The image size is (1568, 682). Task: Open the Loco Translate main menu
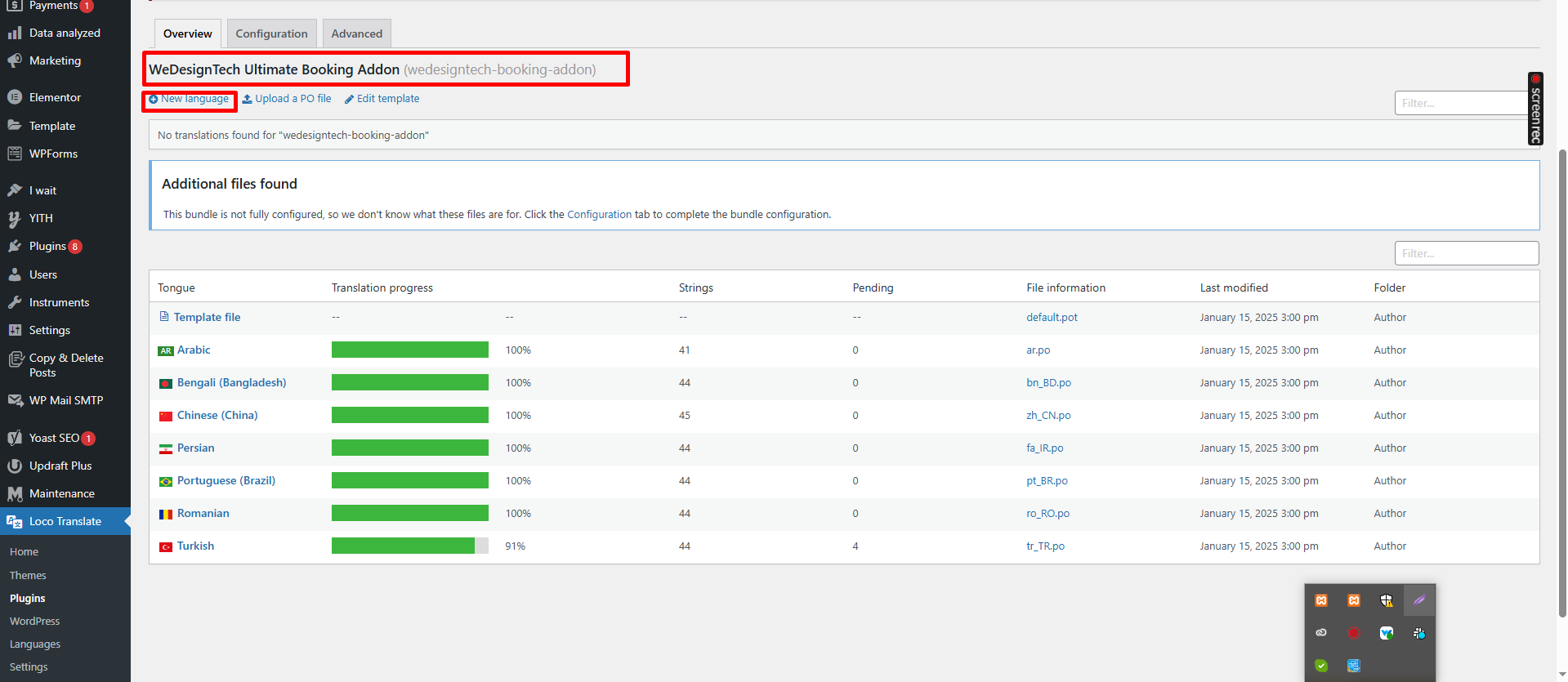tap(65, 521)
